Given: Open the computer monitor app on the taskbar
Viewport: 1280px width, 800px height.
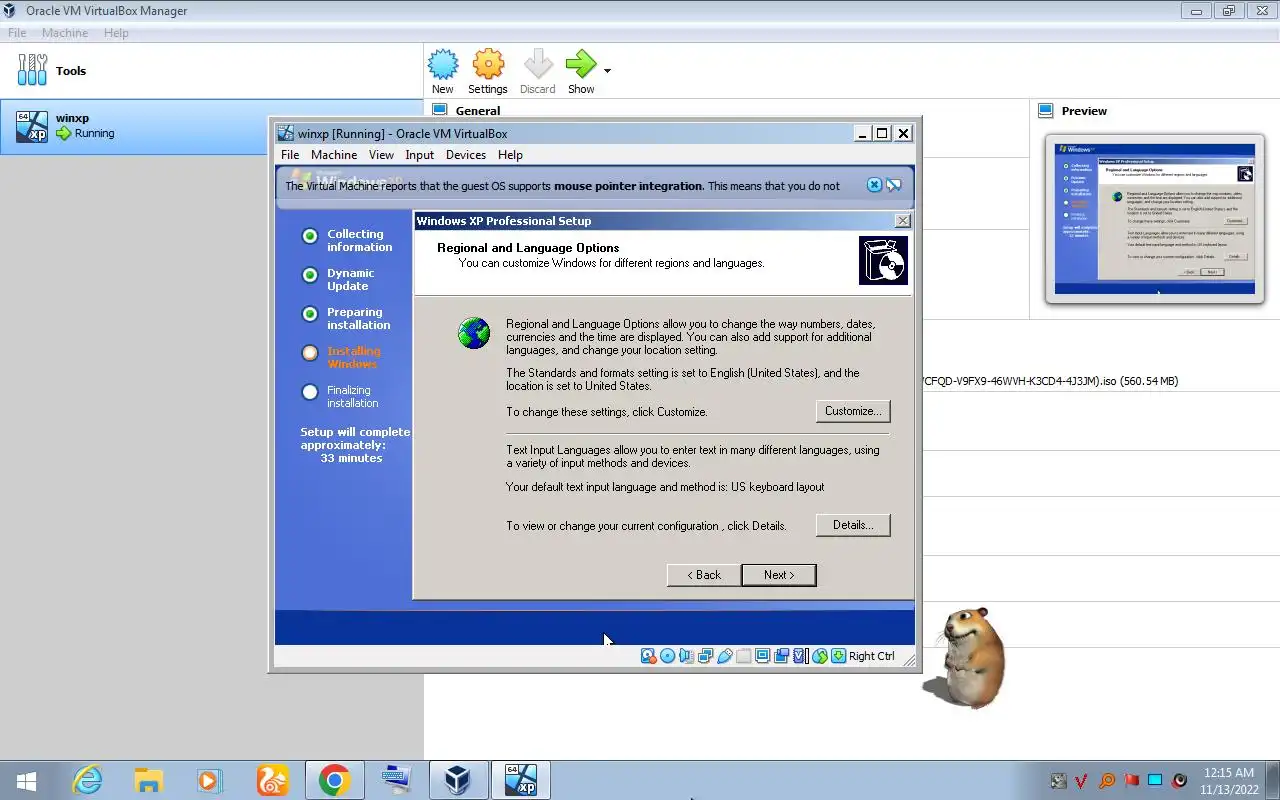Looking at the screenshot, I should [x=396, y=780].
